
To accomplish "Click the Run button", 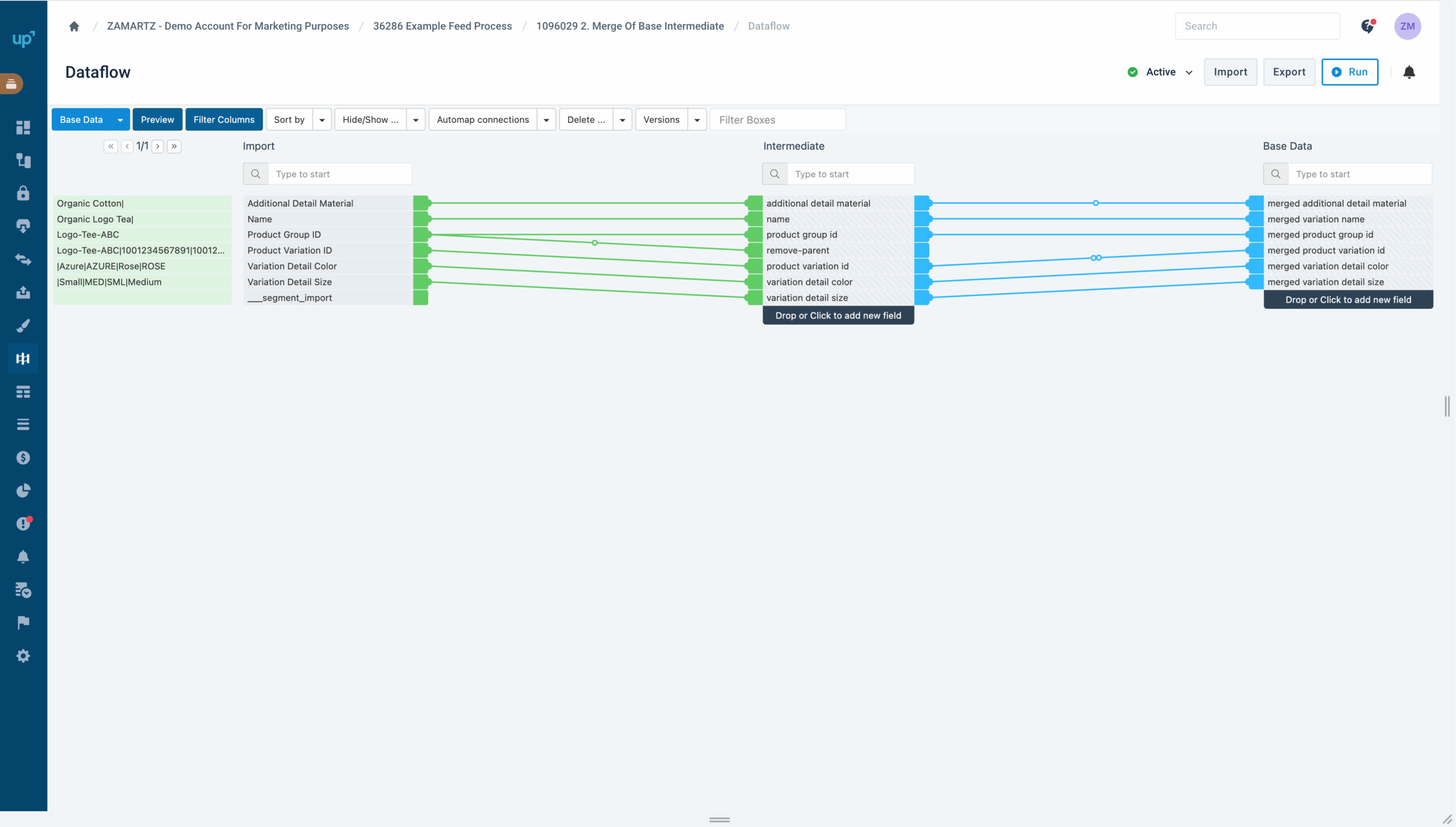I will point(1350,72).
